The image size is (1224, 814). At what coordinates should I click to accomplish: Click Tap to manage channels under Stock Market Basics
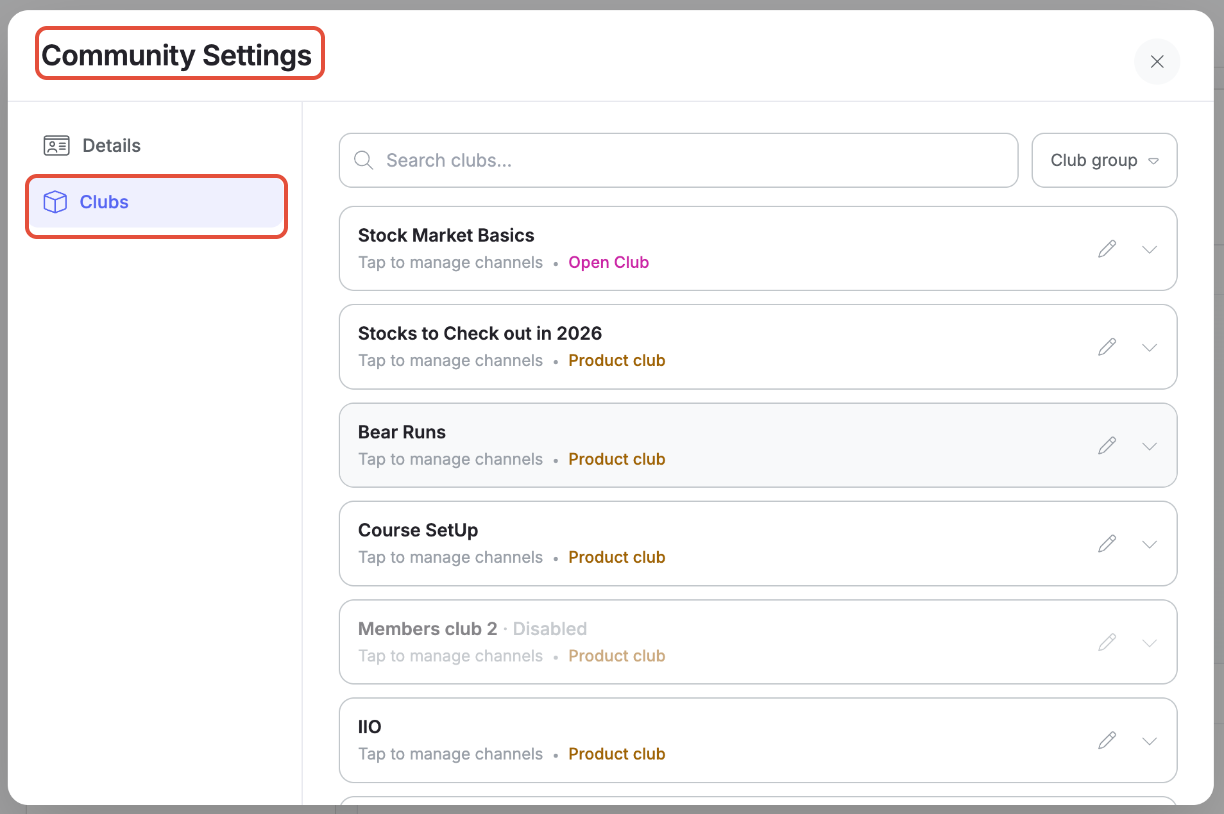(450, 262)
